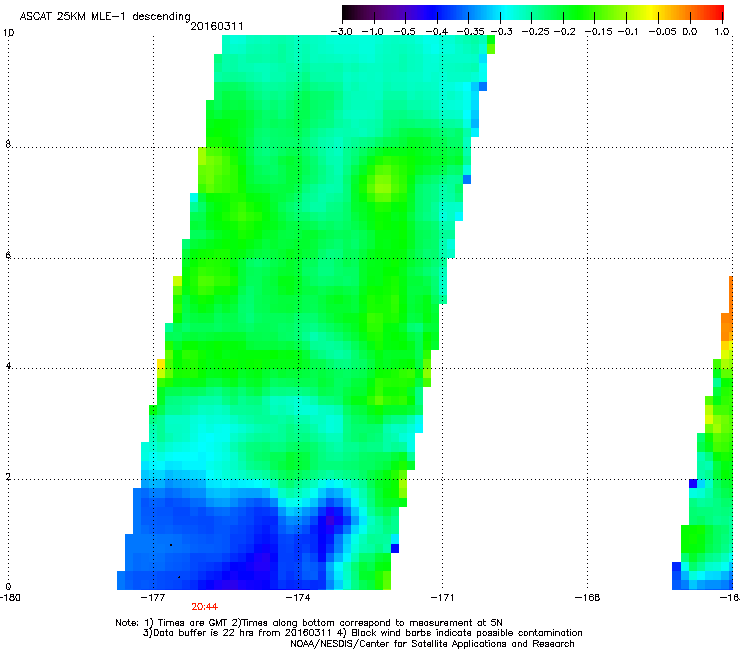Image resolution: width=740 pixels, height=650 pixels.
Task: Click the longitude label -177
Action: click(x=153, y=598)
